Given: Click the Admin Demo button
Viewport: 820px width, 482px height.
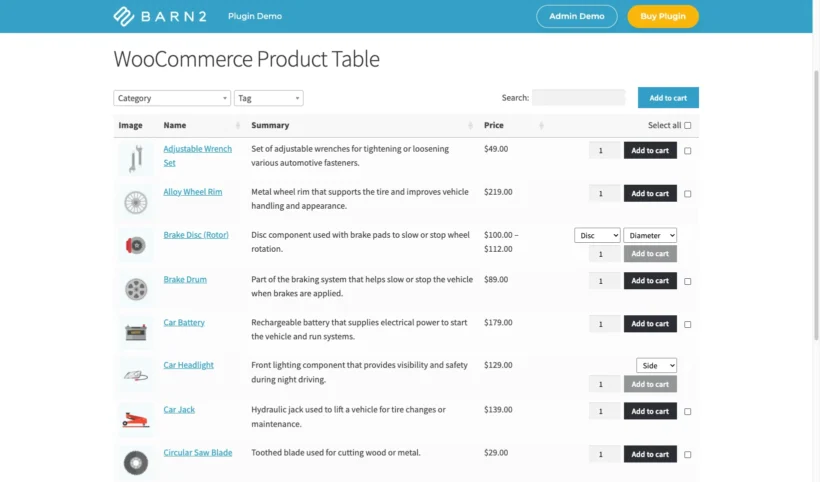Looking at the screenshot, I should click(577, 16).
